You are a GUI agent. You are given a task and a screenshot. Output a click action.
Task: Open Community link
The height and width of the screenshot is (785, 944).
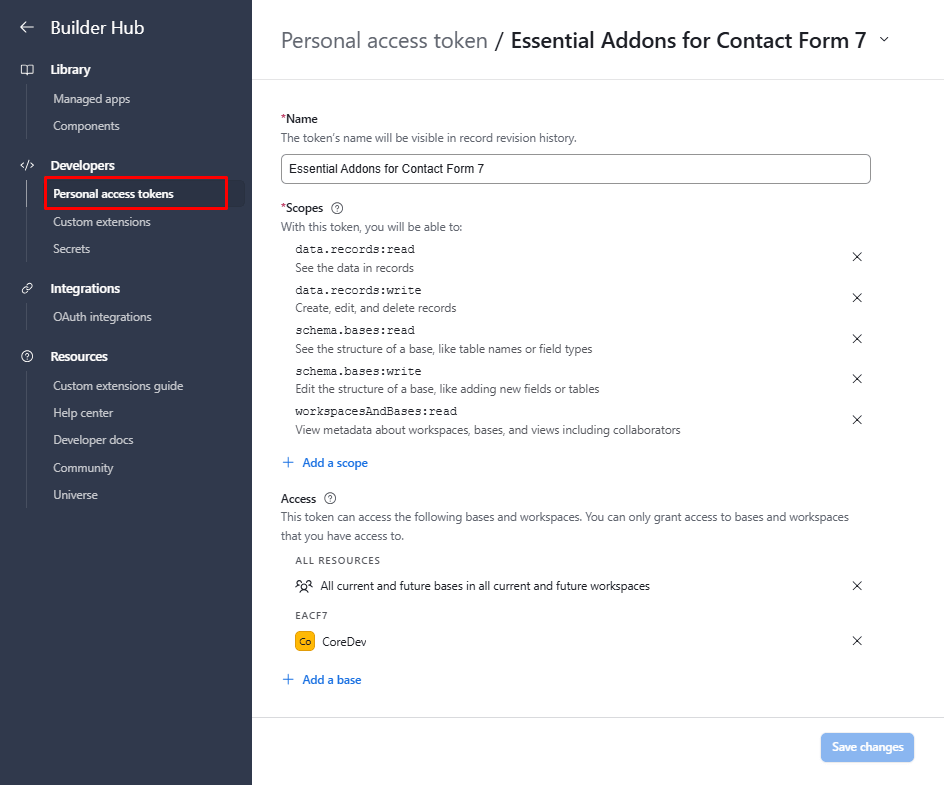pyautogui.click(x=83, y=468)
